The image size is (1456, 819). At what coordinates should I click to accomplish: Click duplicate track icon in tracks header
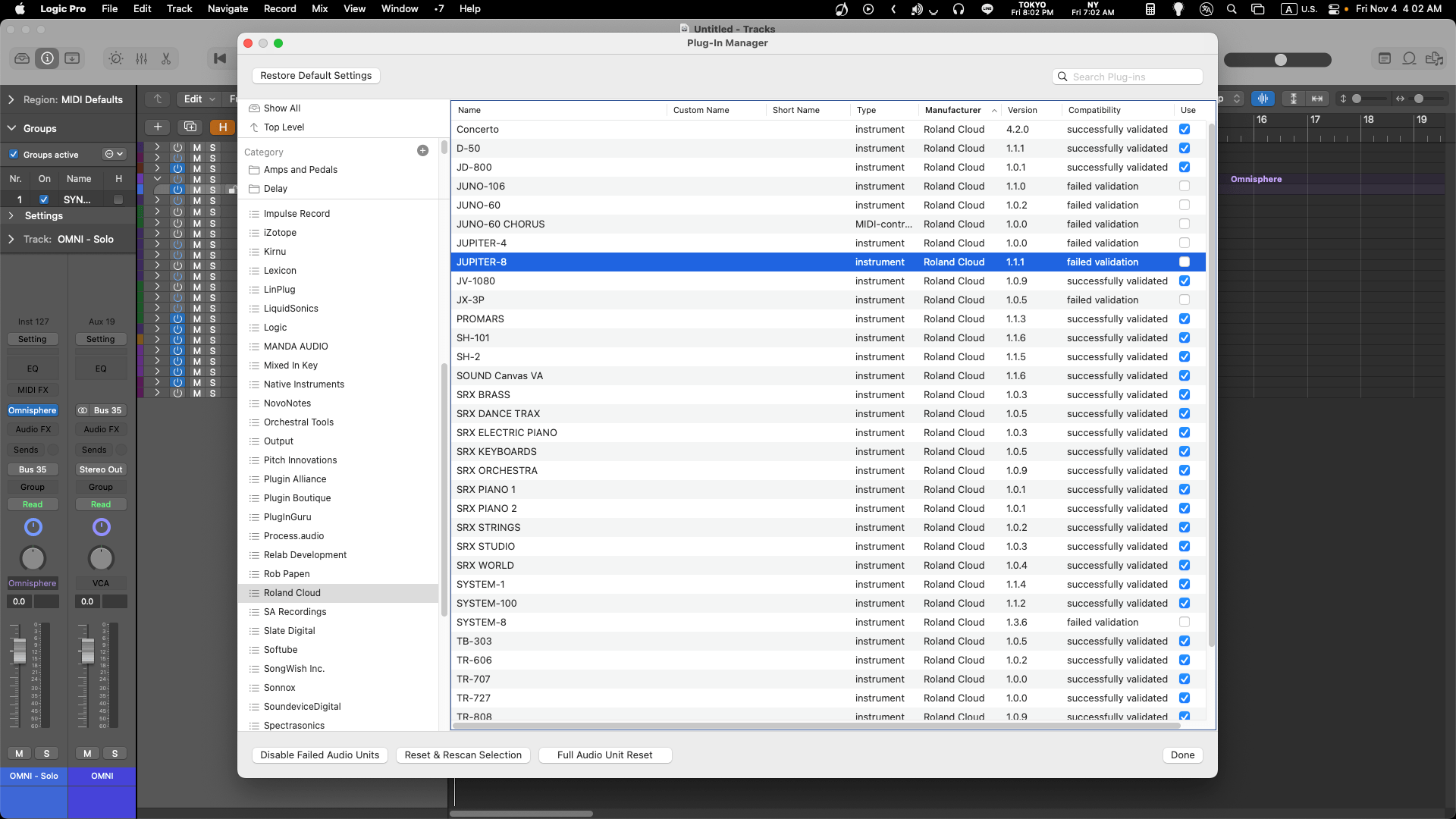click(x=190, y=127)
